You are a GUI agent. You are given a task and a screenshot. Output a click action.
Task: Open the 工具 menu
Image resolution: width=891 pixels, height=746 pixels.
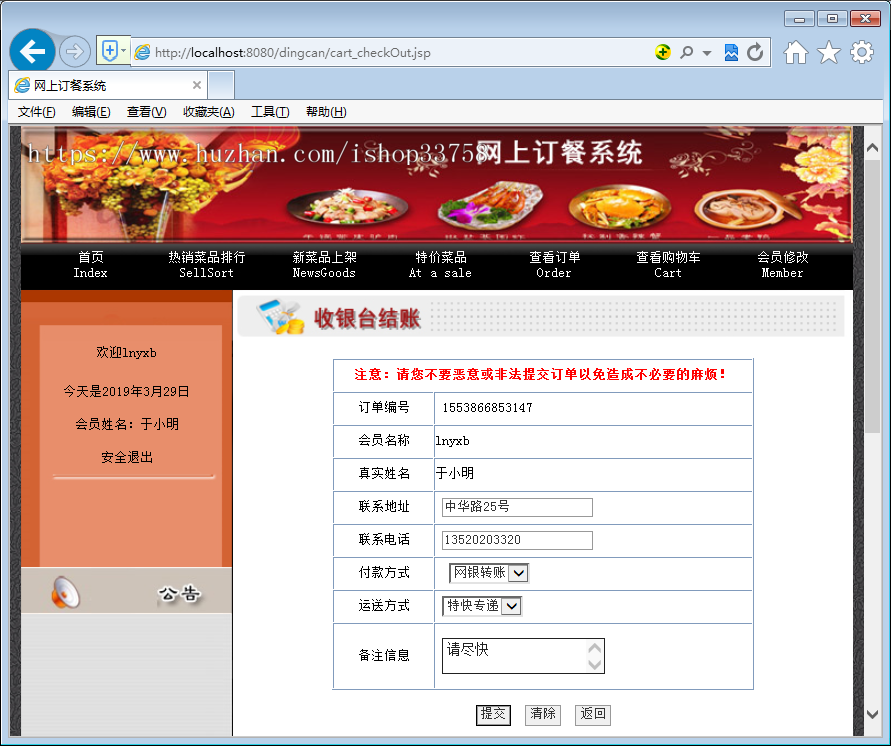click(x=269, y=111)
